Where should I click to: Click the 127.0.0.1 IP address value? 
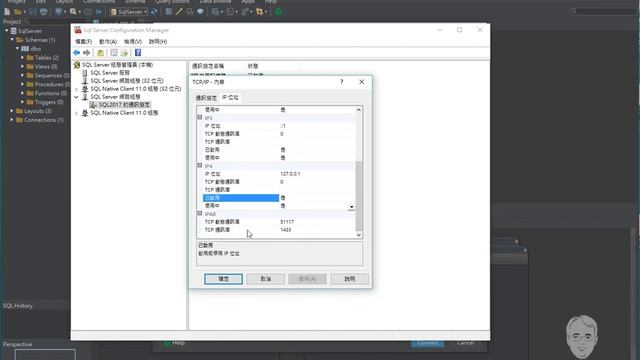click(x=290, y=174)
